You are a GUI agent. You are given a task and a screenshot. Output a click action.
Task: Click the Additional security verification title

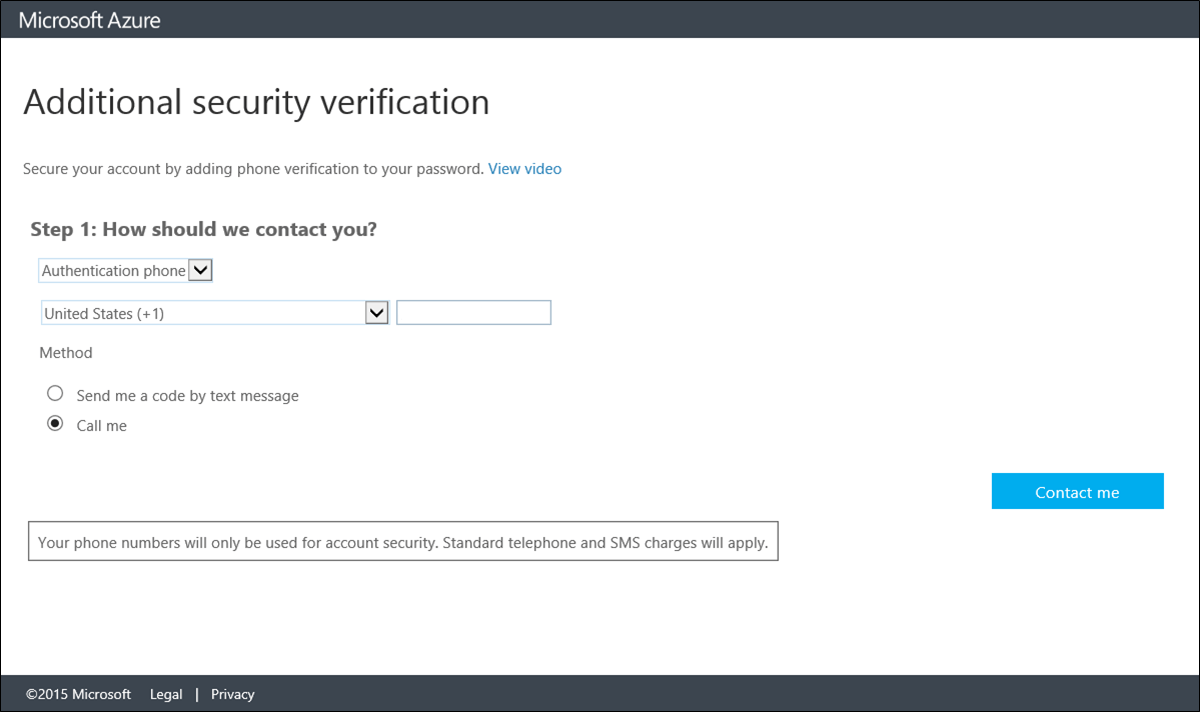[256, 101]
